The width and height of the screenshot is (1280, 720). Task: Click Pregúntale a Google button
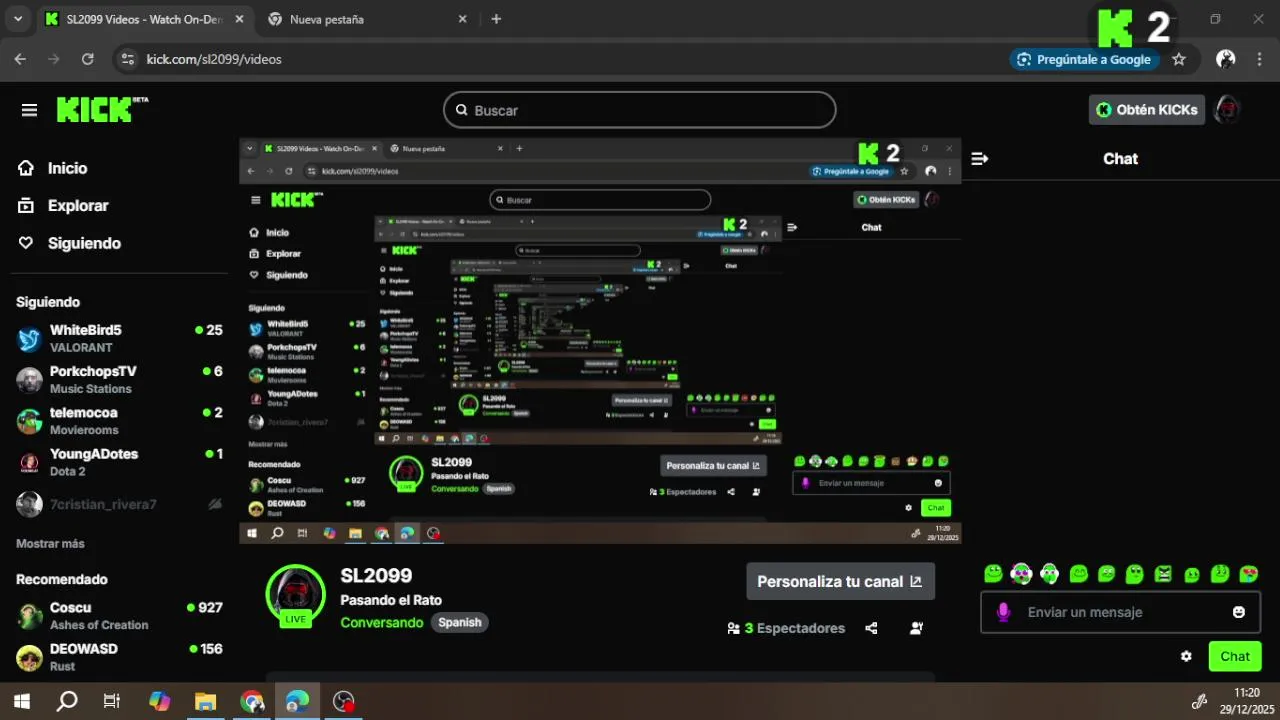pyautogui.click(x=1084, y=59)
